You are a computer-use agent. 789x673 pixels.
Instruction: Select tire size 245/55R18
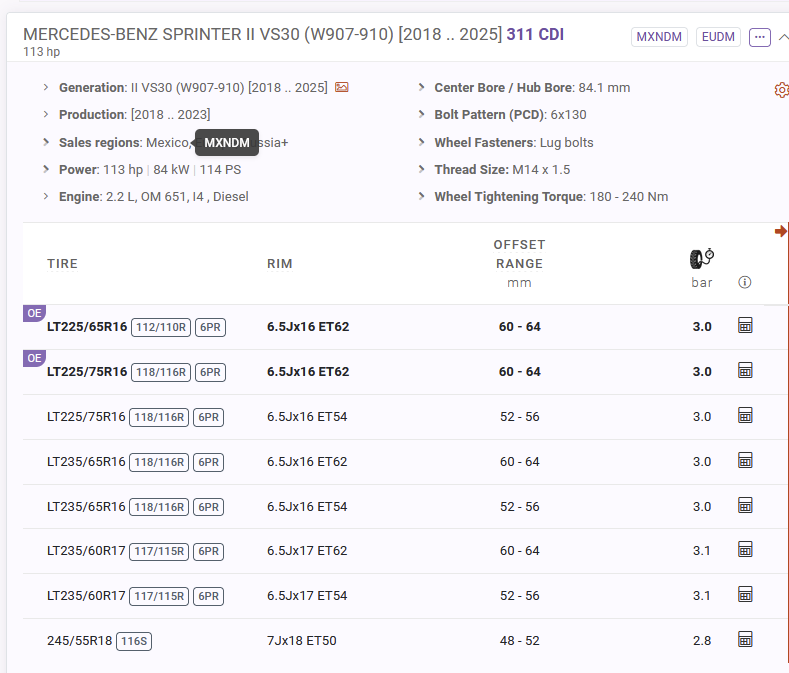click(x=80, y=641)
